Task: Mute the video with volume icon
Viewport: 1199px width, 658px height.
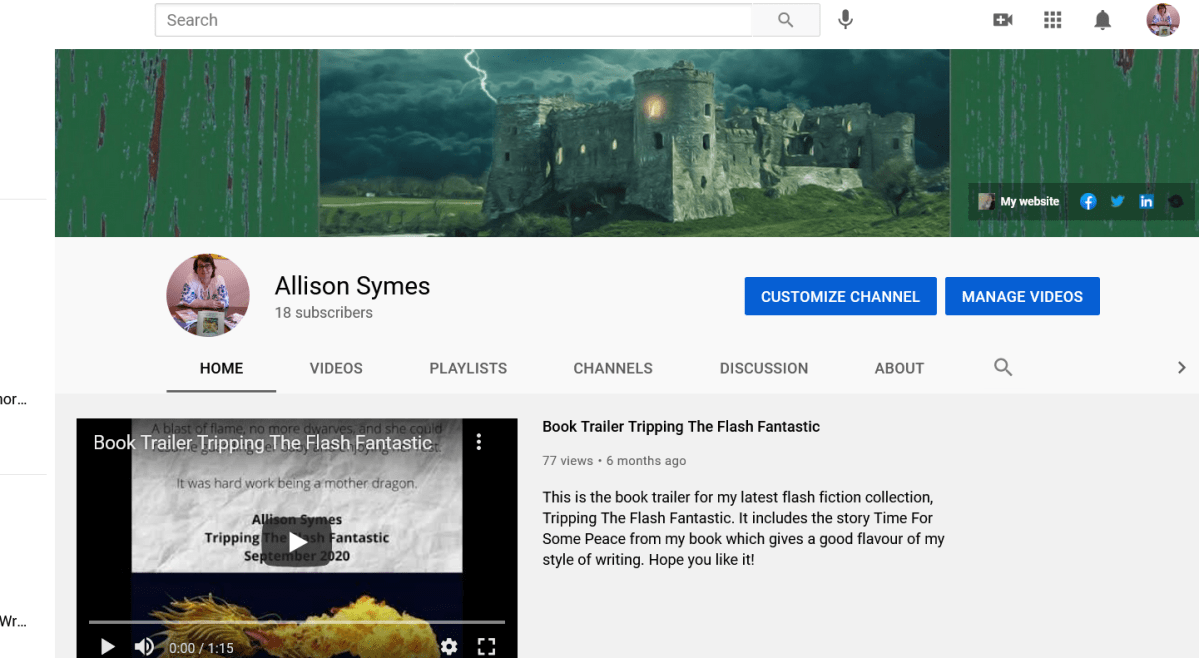Action: coord(144,647)
